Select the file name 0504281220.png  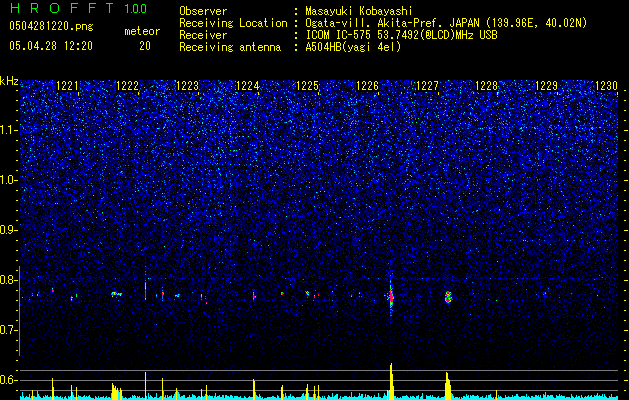click(x=51, y=26)
